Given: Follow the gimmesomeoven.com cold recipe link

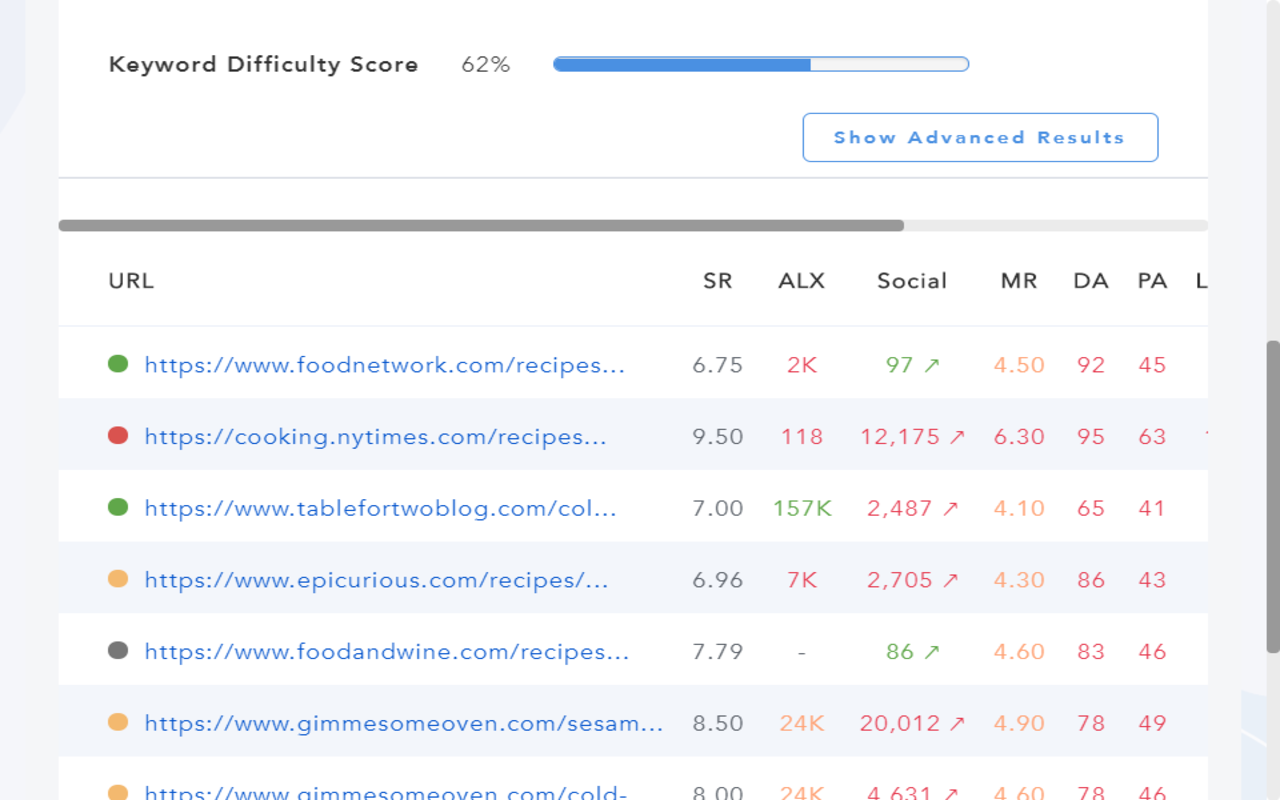Looking at the screenshot, I should tap(385, 793).
